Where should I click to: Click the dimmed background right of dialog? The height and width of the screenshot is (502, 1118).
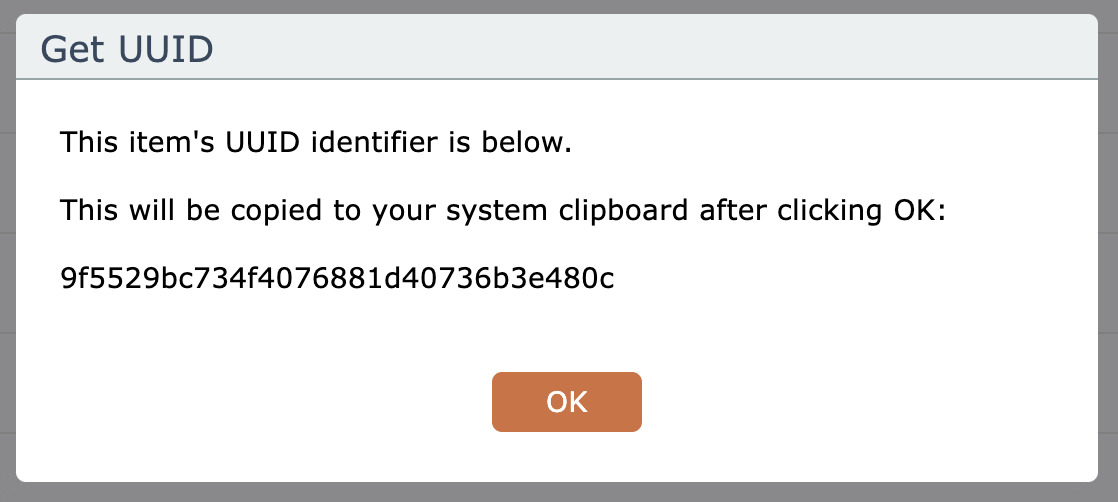pos(1109,250)
